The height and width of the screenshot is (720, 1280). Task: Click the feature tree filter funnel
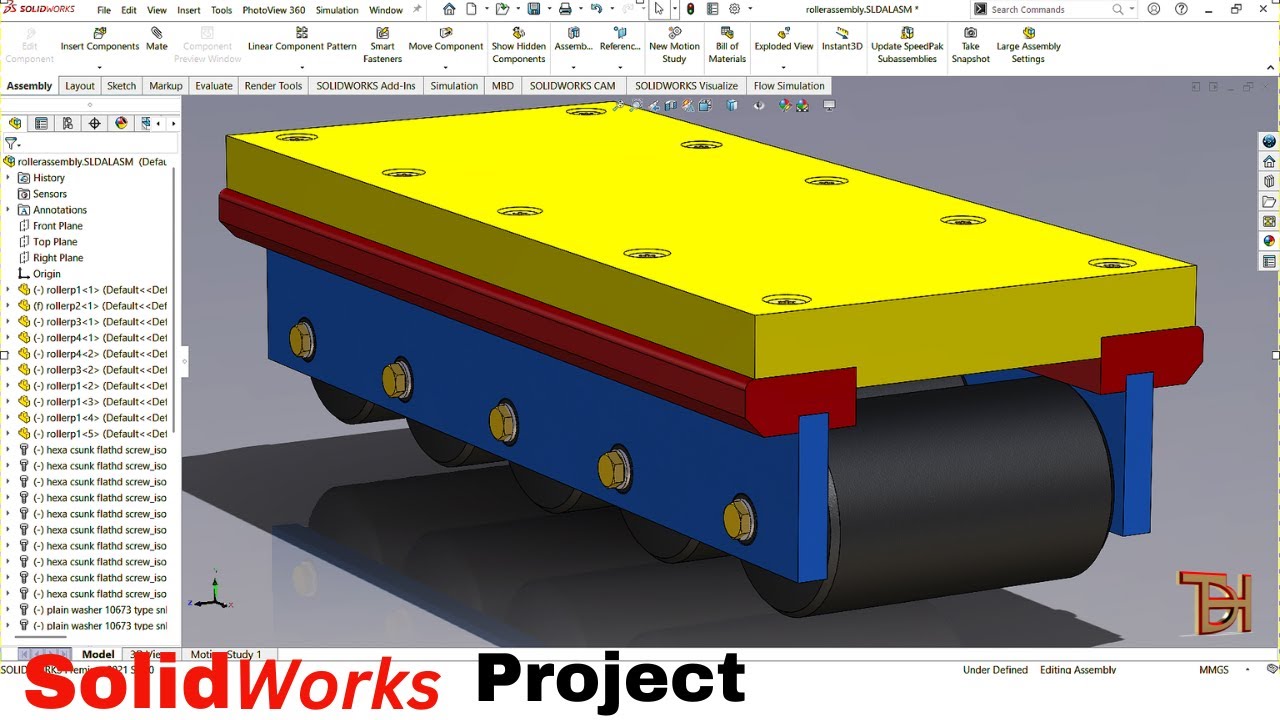10,143
